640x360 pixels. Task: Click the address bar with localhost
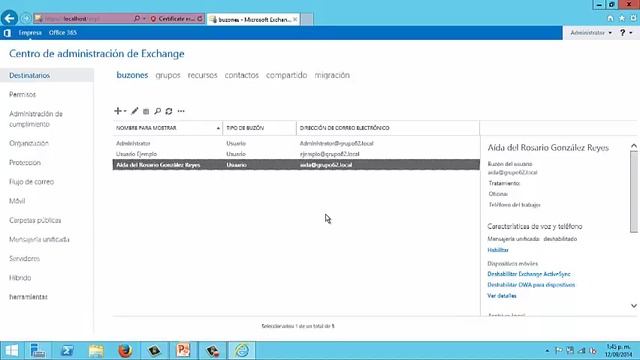[x=84, y=19]
